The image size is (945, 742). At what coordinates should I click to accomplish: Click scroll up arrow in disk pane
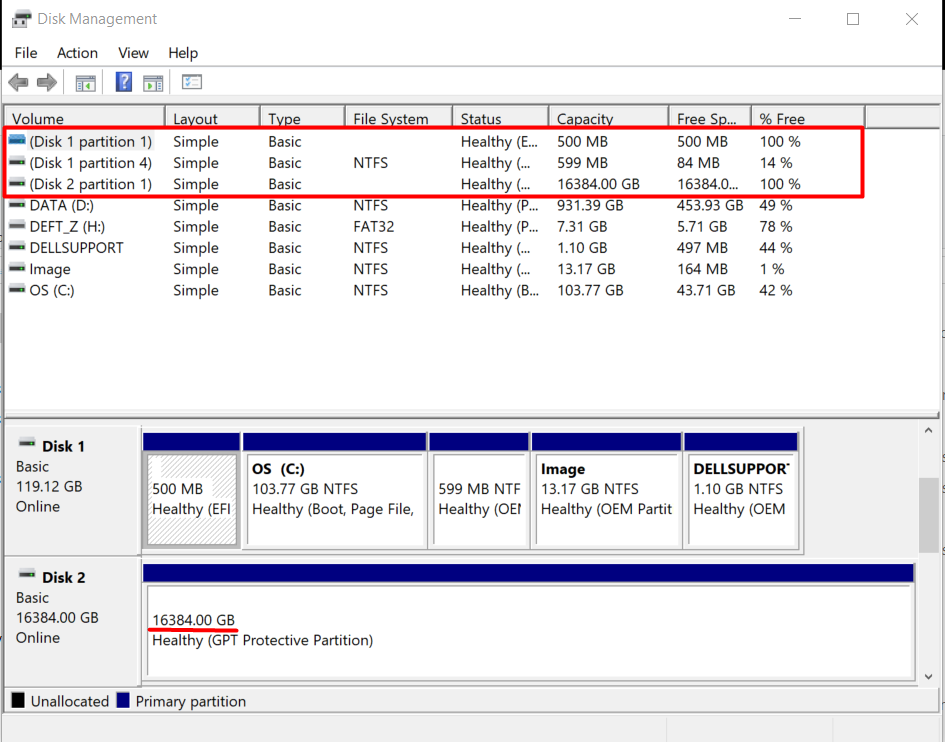(928, 430)
